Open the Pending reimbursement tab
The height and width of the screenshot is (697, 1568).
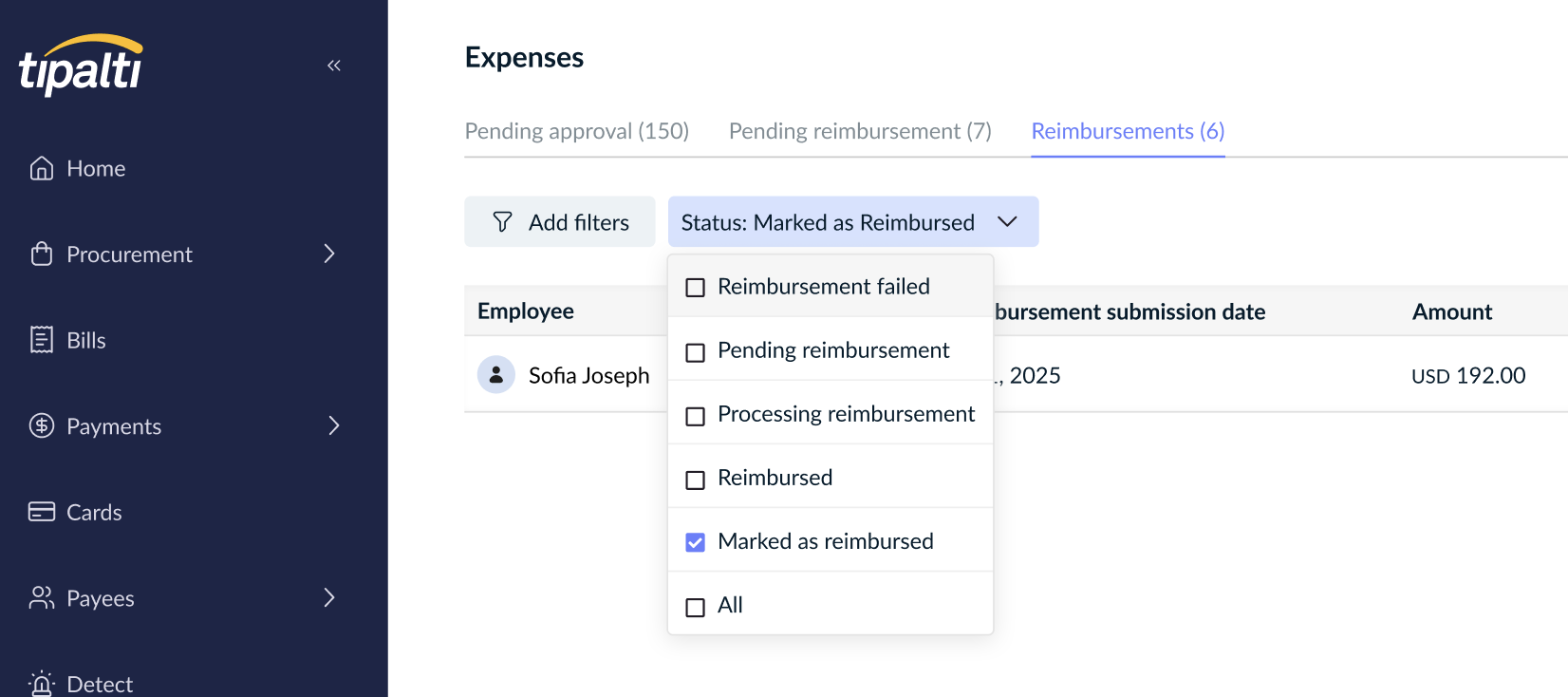coord(860,131)
